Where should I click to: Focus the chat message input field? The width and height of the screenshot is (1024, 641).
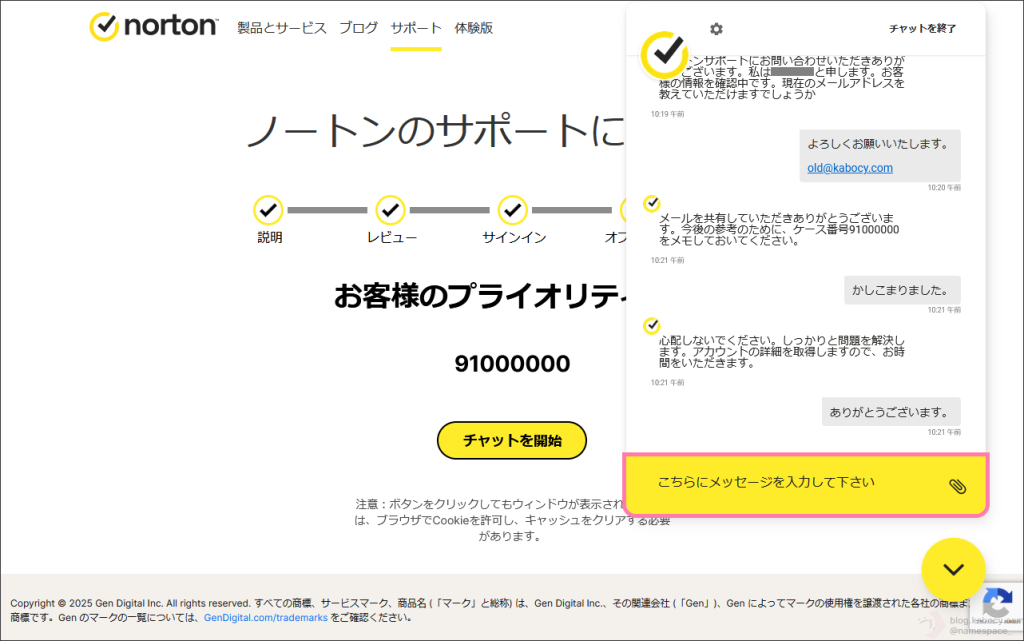[x=790, y=483]
